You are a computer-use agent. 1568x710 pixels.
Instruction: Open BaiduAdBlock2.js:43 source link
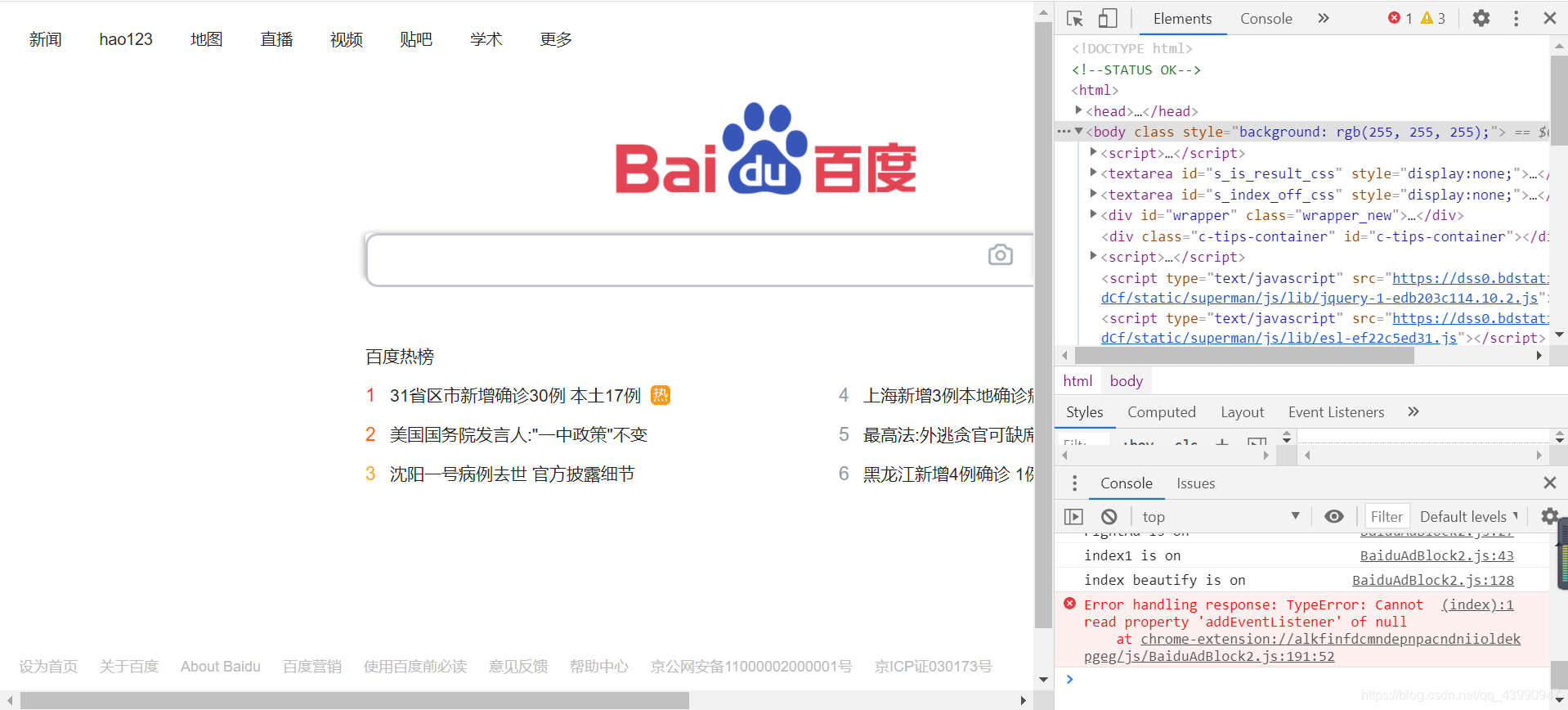1436,555
